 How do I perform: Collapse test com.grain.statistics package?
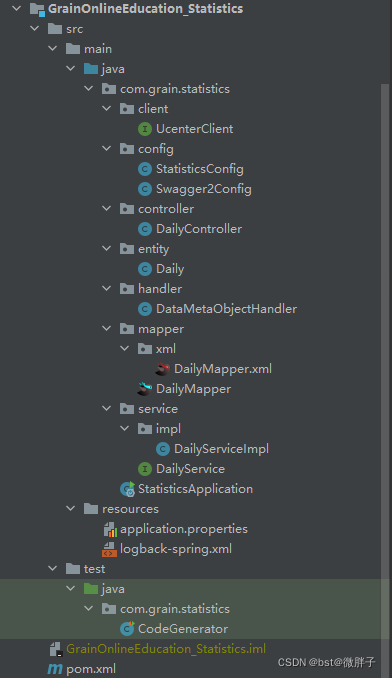[x=89, y=608]
